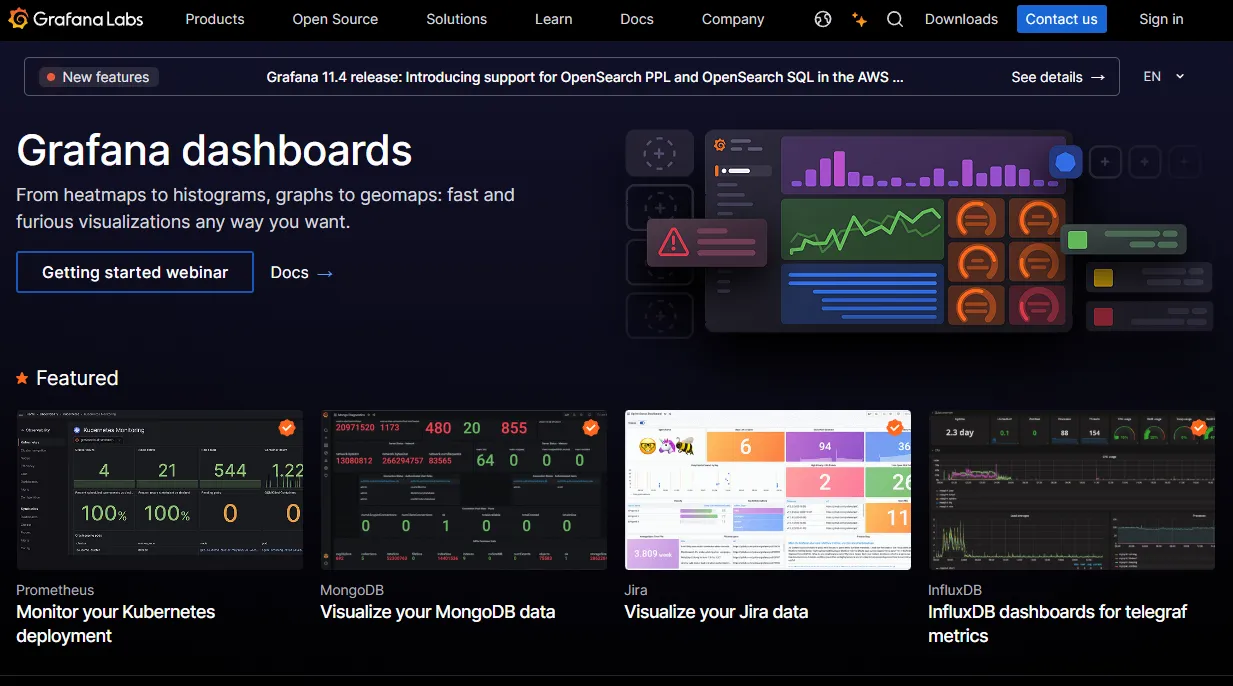Open InfluxDB dashboards for telegraf metrics title
This screenshot has height=686, width=1233.
pos(1057,624)
